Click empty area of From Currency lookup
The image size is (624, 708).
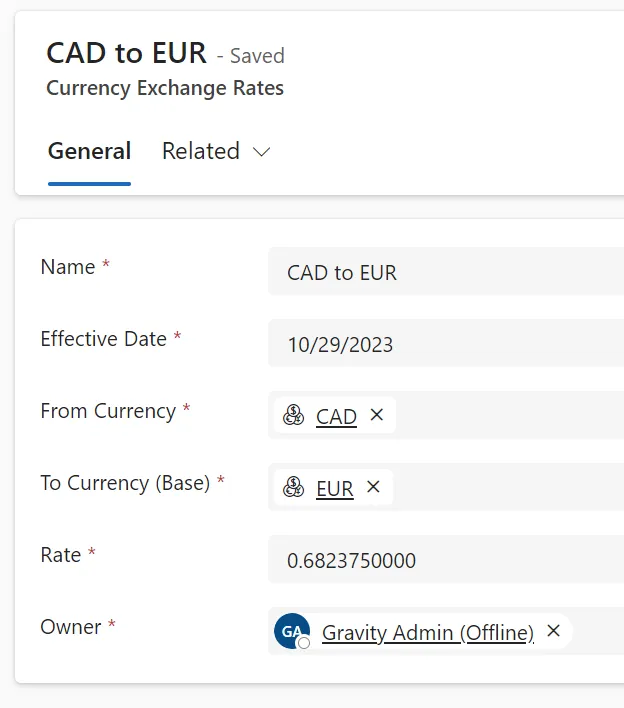[510, 415]
